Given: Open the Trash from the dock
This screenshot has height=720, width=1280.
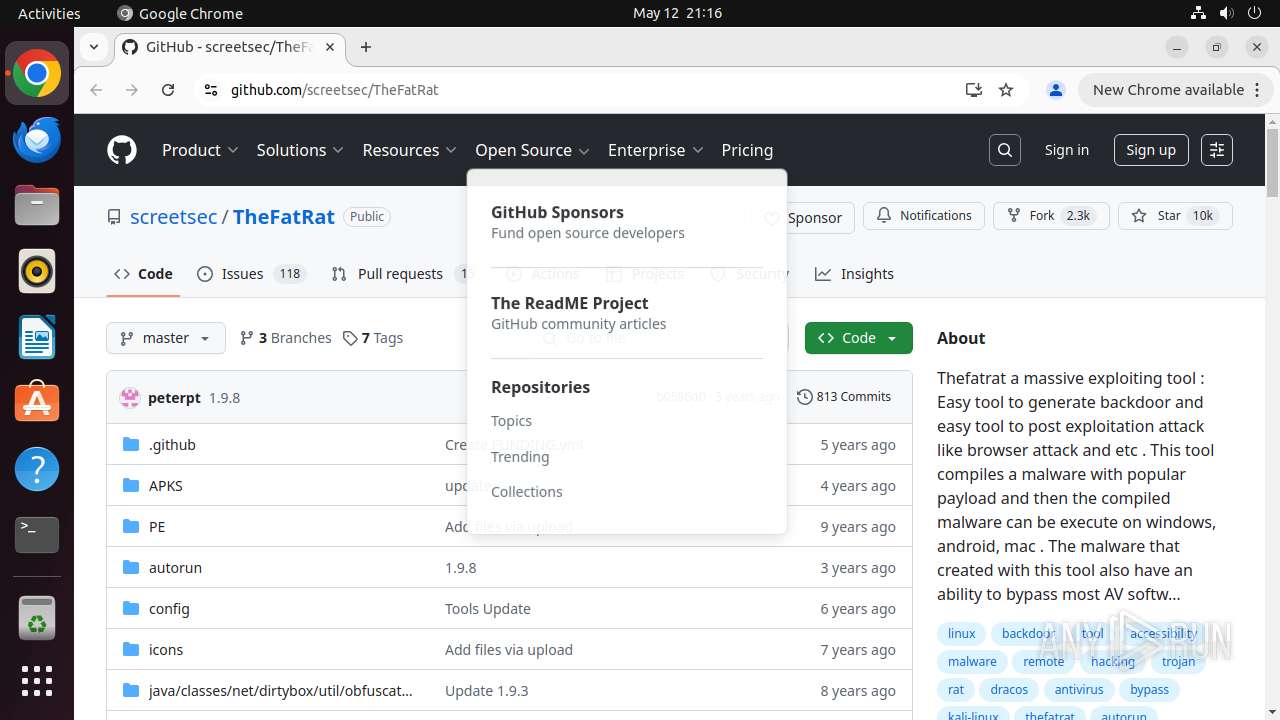Looking at the screenshot, I should 37,617.
